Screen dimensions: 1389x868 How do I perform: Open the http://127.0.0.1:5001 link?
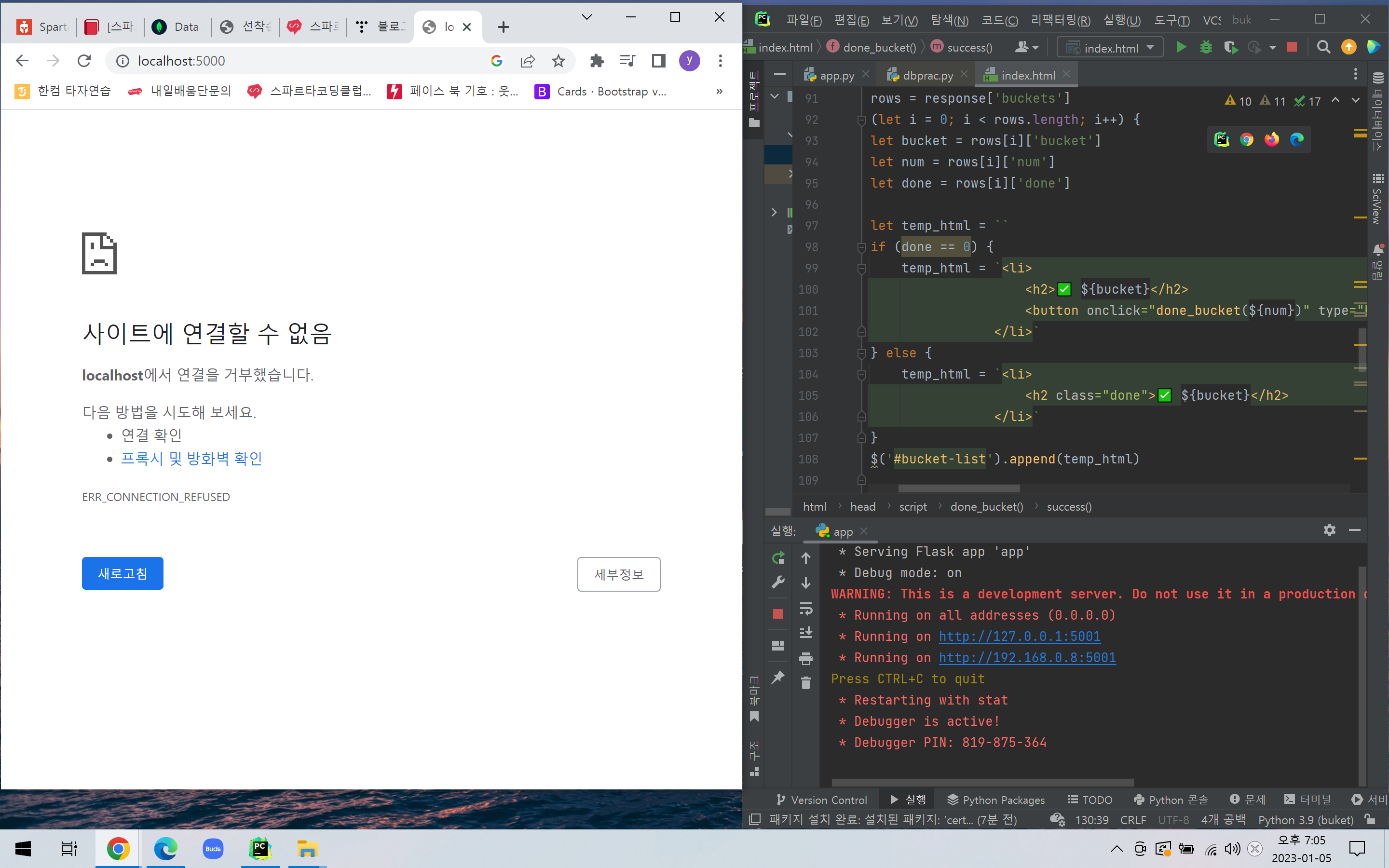(x=1020, y=636)
